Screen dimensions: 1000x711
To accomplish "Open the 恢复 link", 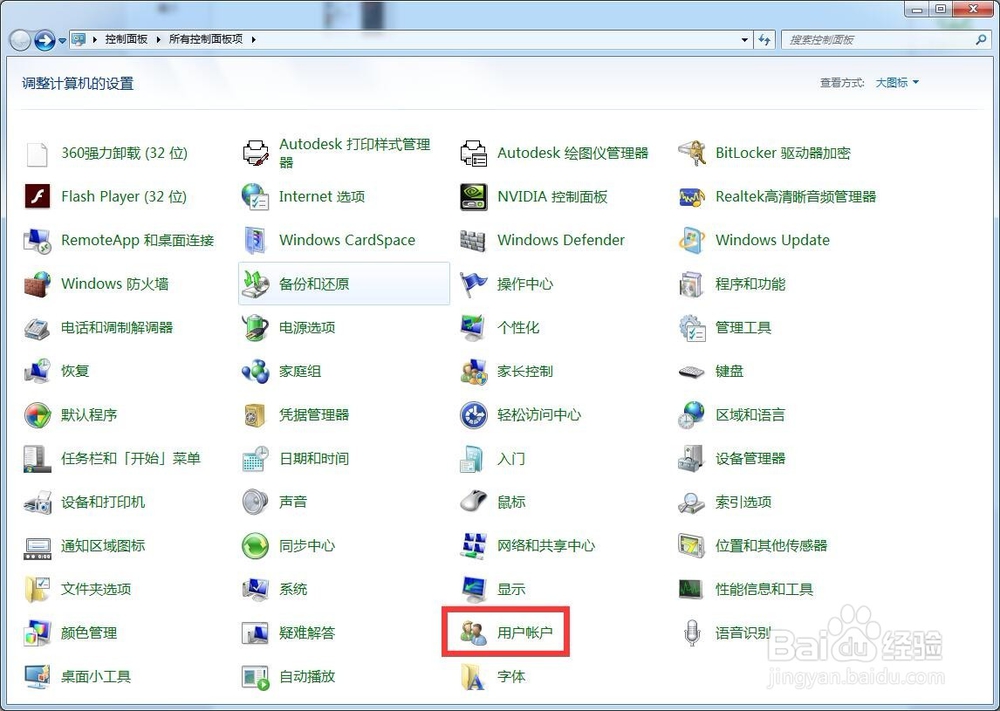I will click(x=75, y=371).
